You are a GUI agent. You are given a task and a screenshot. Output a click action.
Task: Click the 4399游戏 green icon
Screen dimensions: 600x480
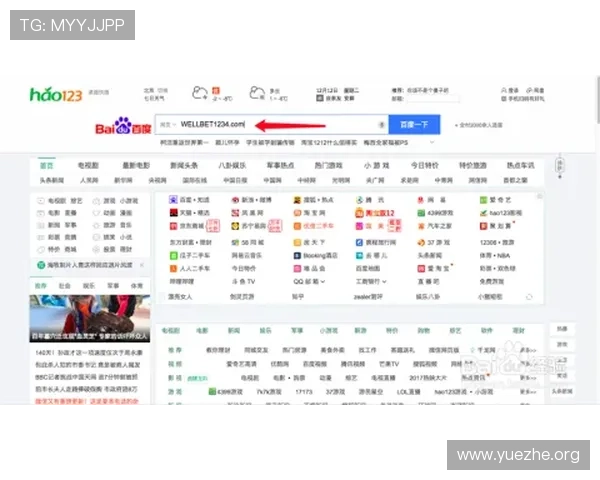pyautogui.click(x=421, y=213)
